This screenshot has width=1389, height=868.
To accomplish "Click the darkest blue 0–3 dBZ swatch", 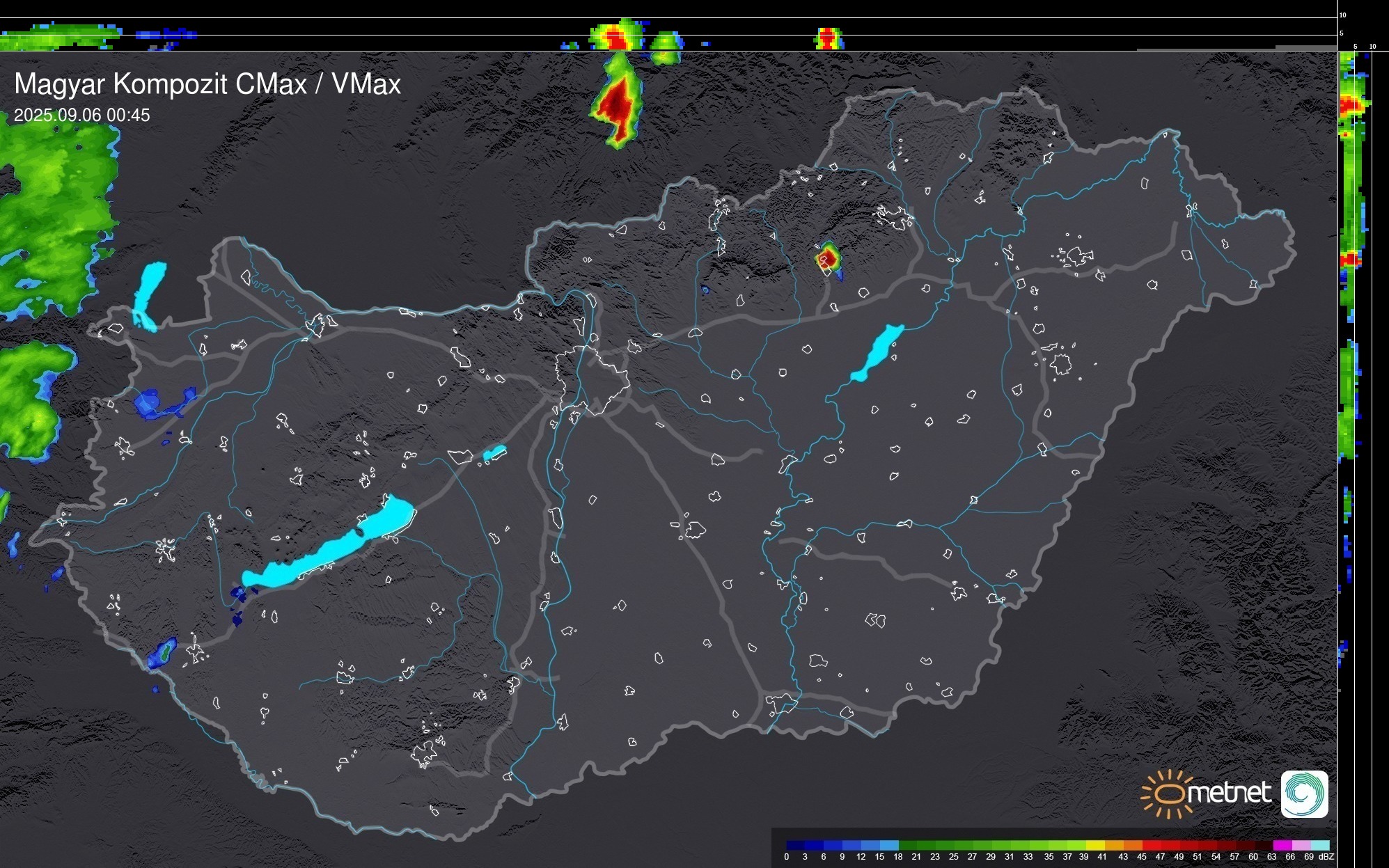I will tap(795, 845).
